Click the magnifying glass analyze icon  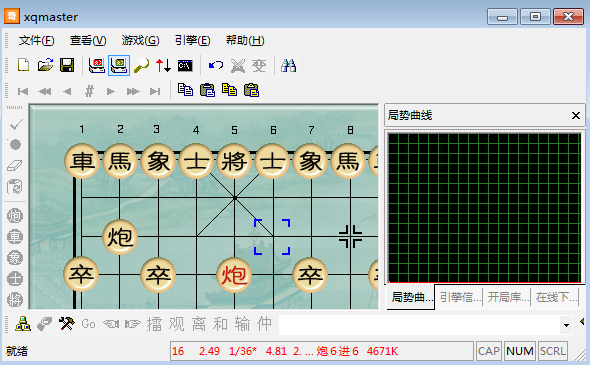pos(141,65)
